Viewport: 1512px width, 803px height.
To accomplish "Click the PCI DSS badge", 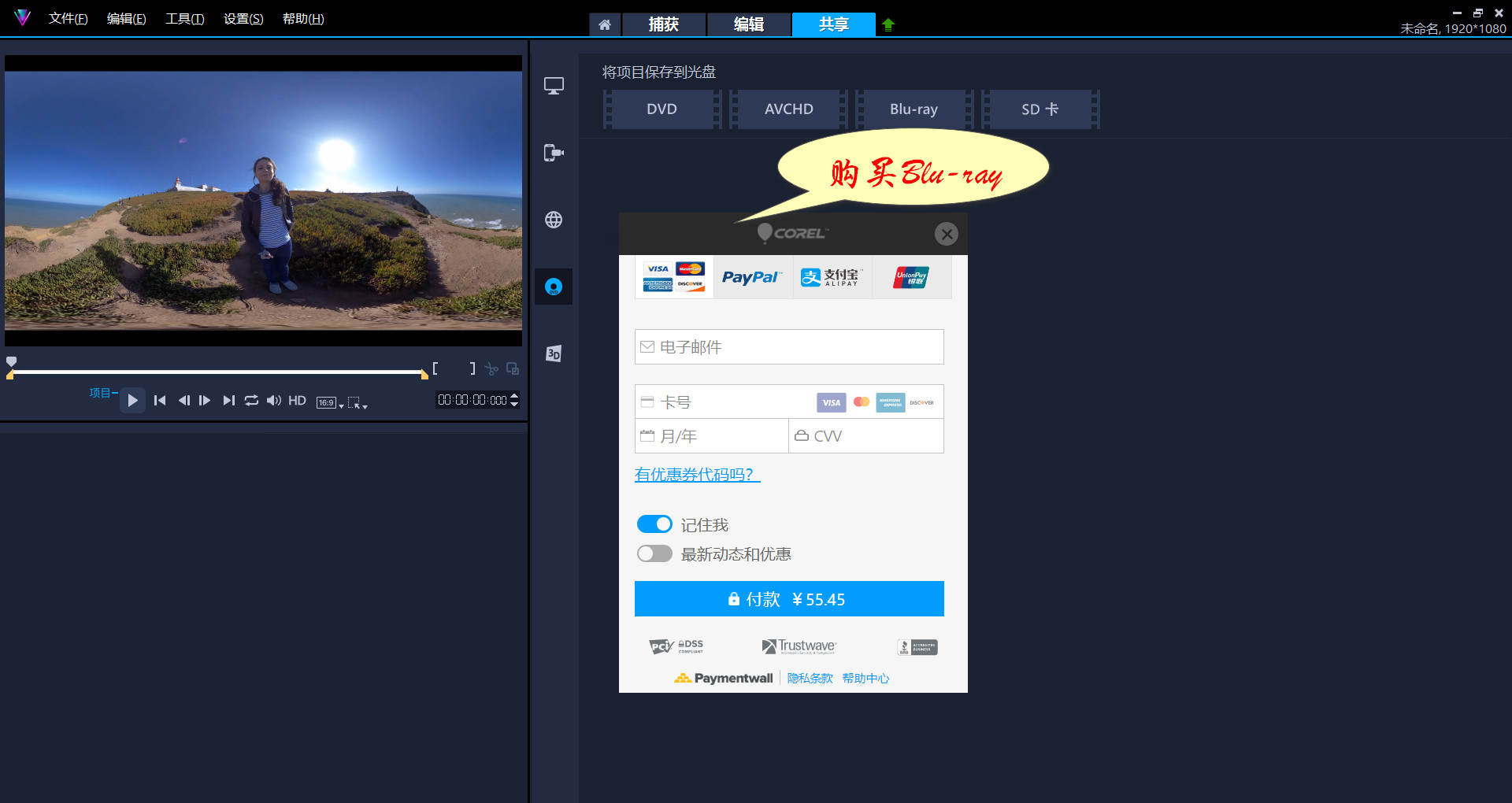I will click(676, 646).
